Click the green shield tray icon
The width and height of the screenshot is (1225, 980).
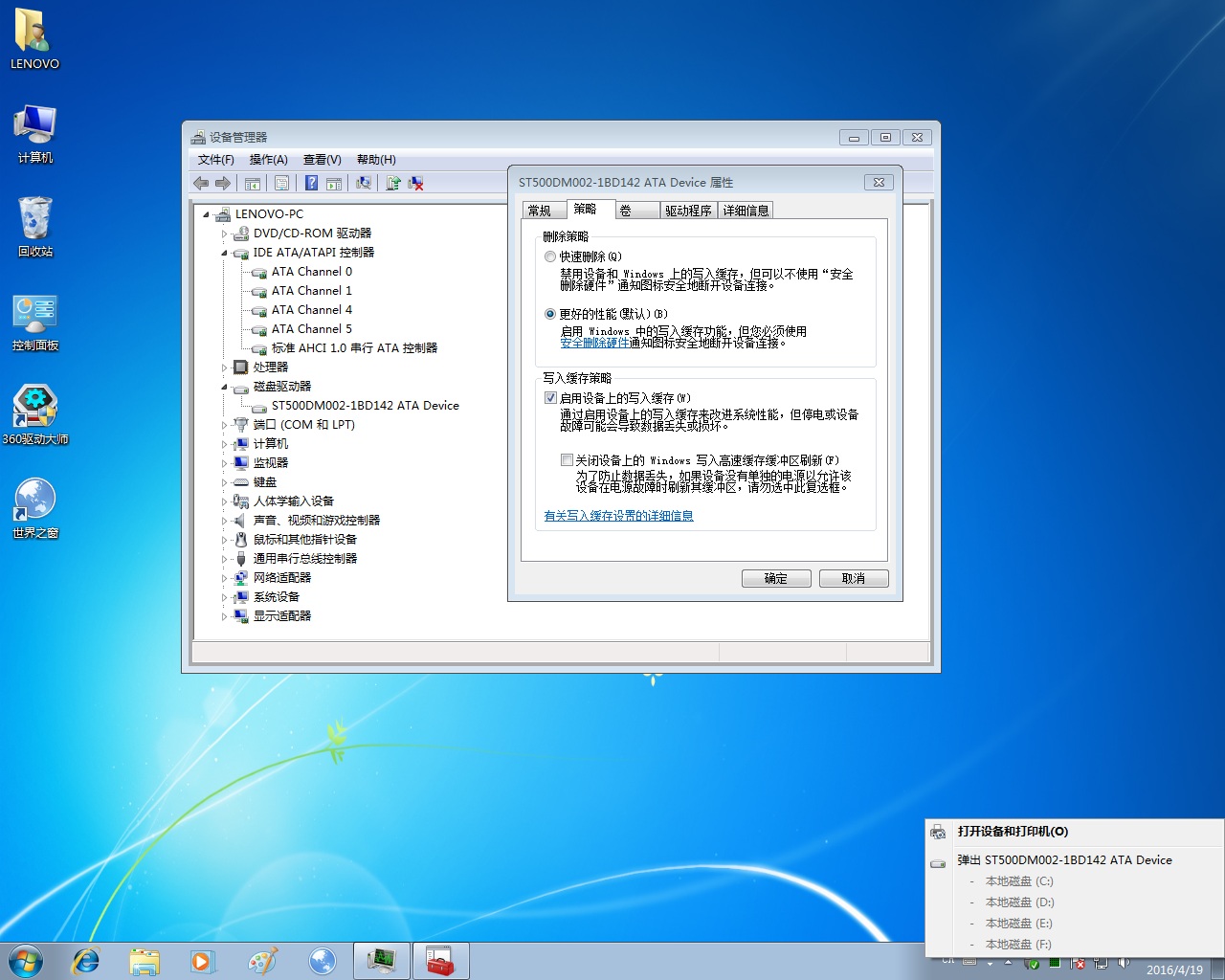click(1033, 964)
